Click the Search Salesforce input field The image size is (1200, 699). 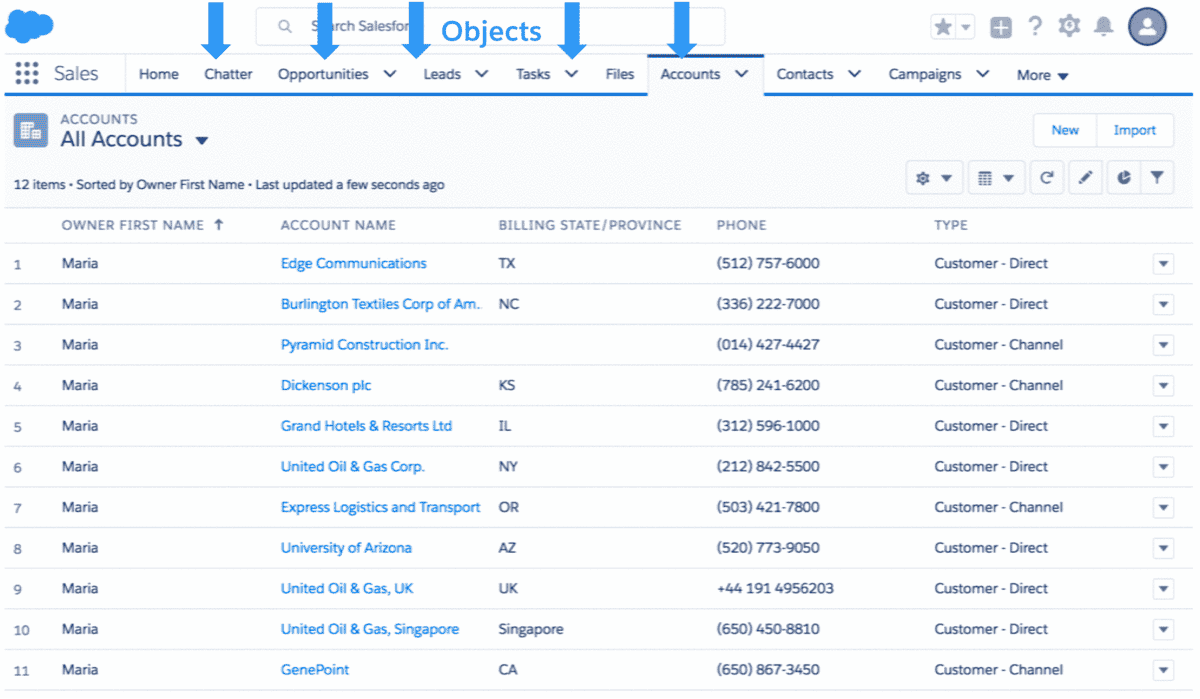[490, 27]
